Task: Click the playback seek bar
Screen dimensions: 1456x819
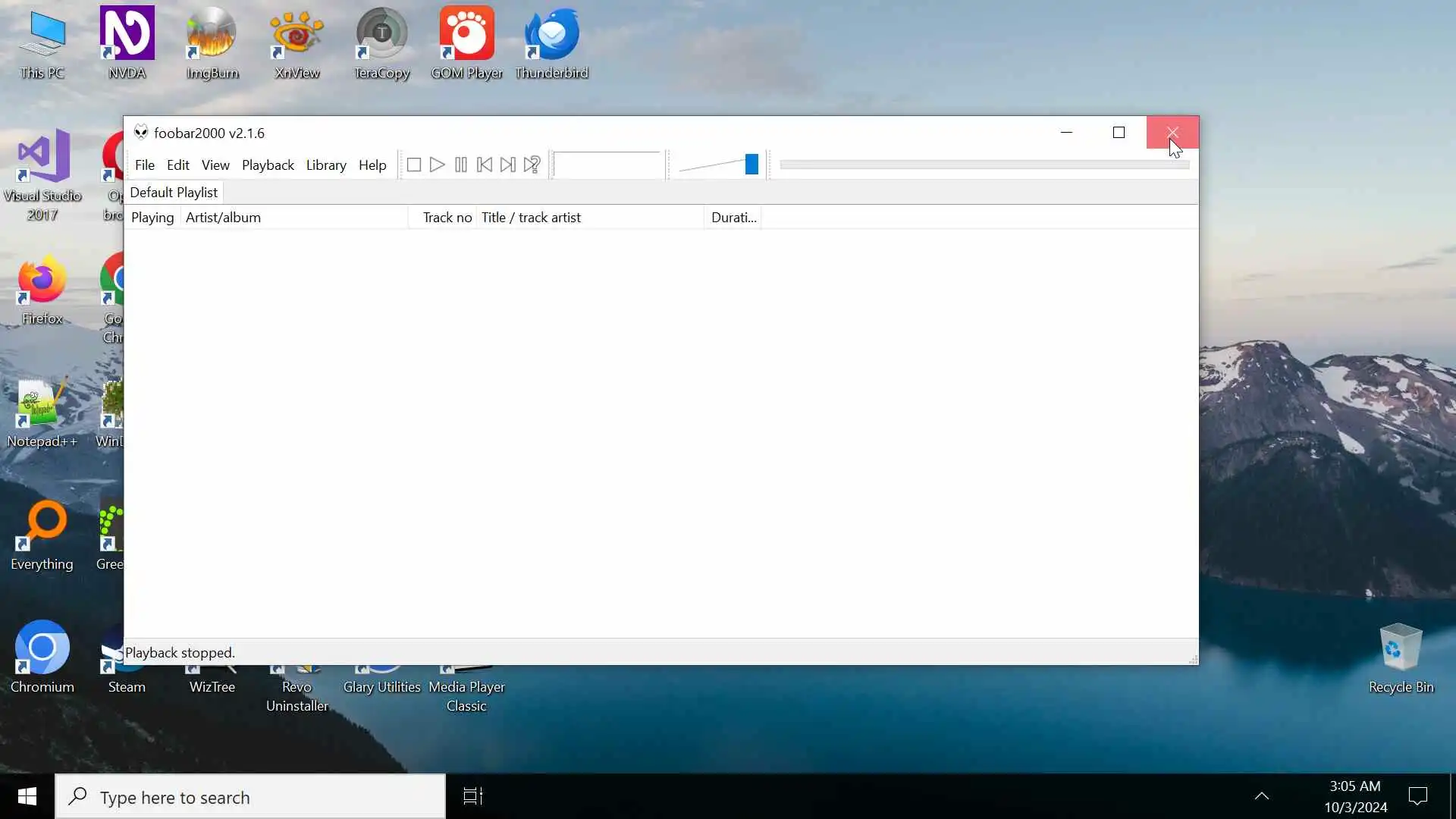Action: pos(984,165)
